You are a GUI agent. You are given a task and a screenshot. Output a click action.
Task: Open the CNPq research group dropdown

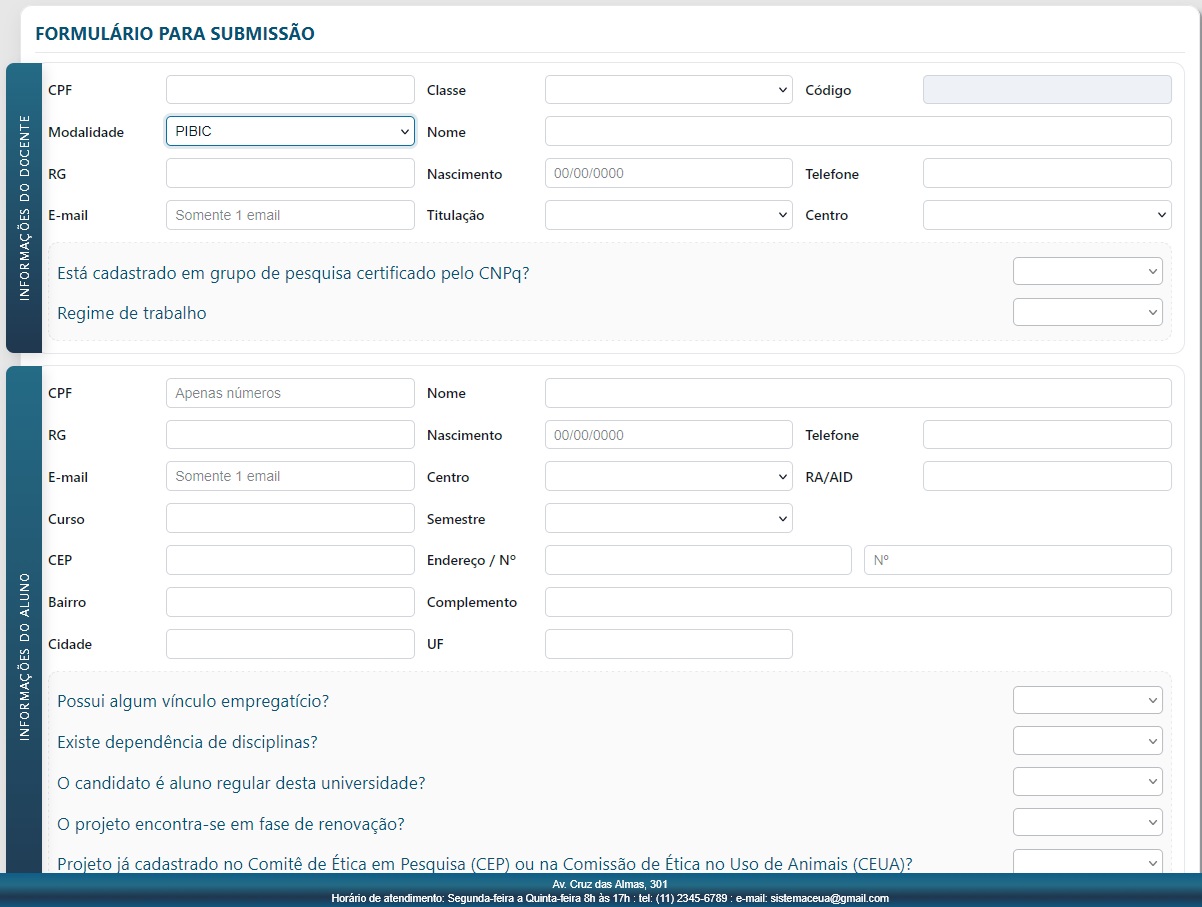pyautogui.click(x=1087, y=271)
